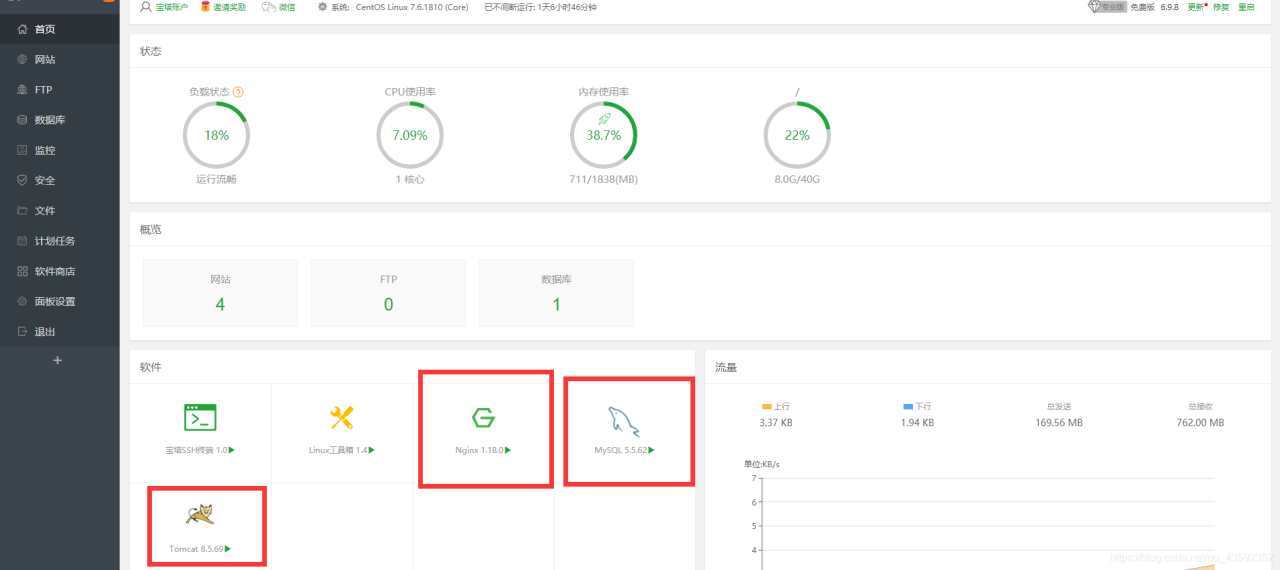The height and width of the screenshot is (570, 1280).
Task: Open the 首页 home page in sidebar
Action: pos(59,29)
